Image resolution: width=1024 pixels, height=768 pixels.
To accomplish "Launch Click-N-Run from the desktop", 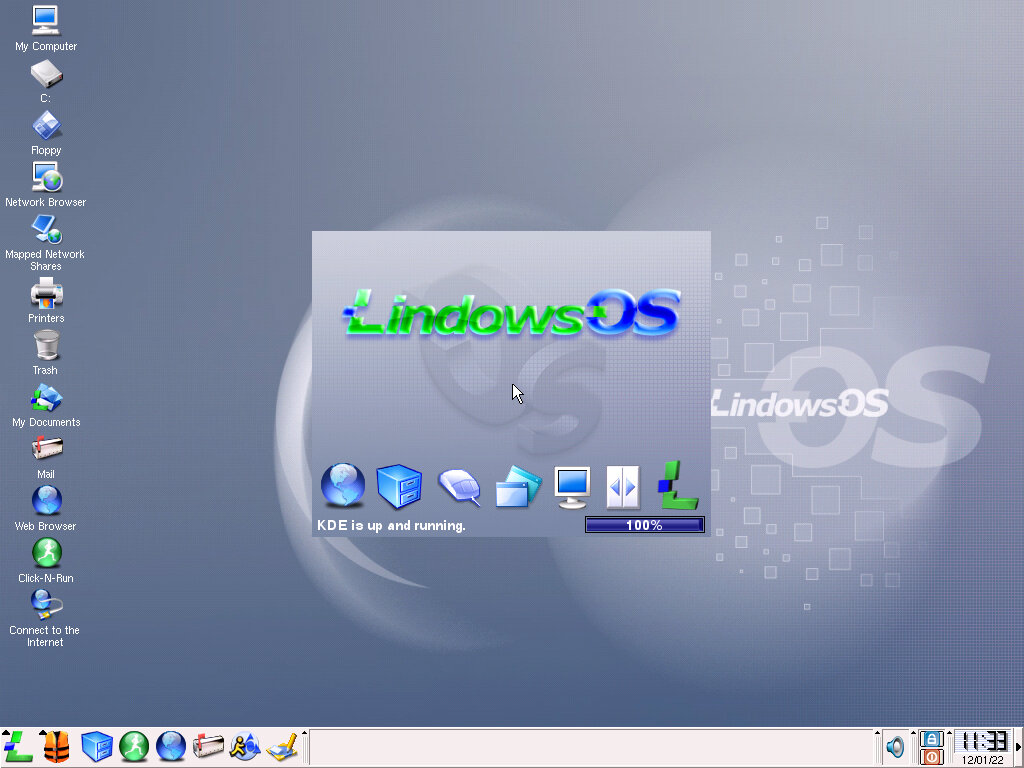I will (46, 553).
